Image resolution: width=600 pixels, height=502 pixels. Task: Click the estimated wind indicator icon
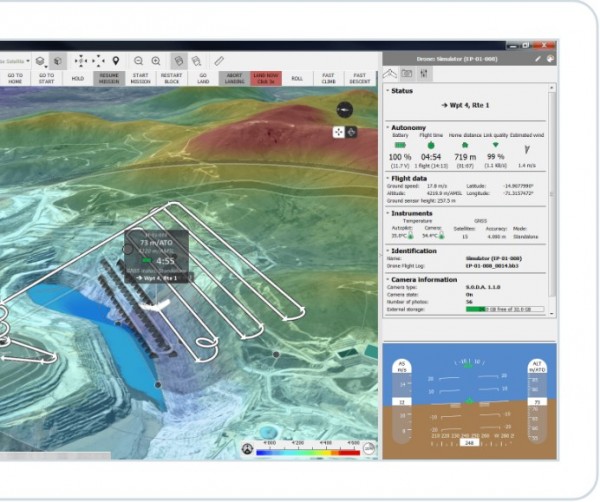527,149
